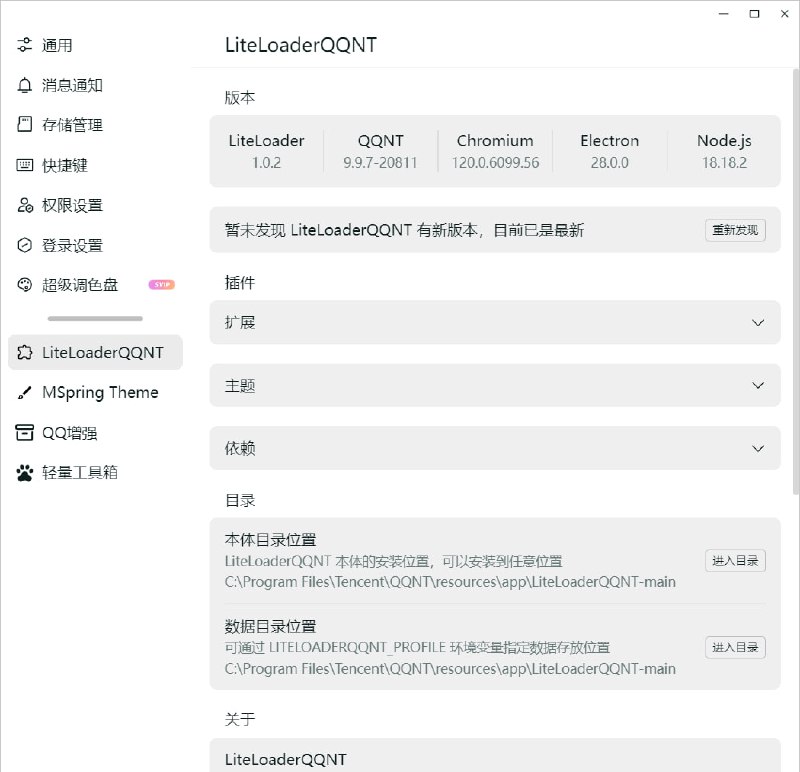The image size is (800, 772).
Task: Expand the 扩展 plugin list chevron
Action: [758, 322]
